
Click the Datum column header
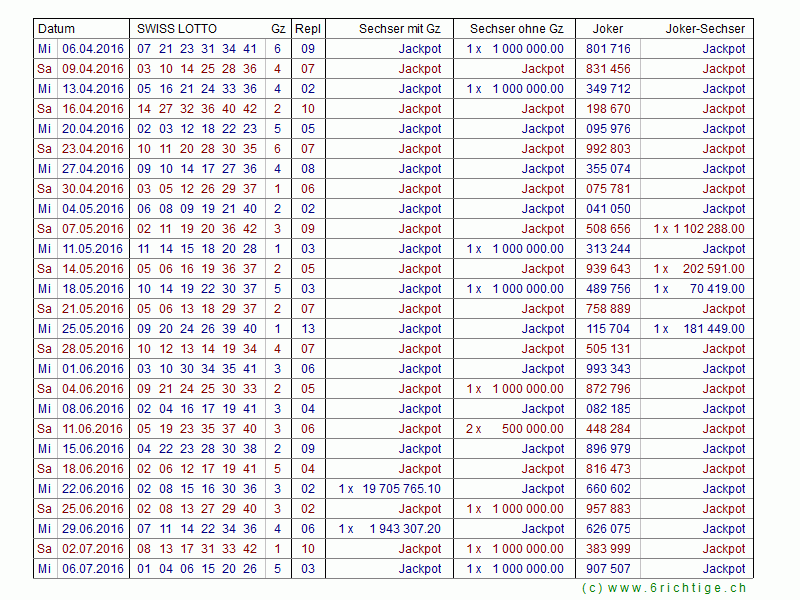pyautogui.click(x=56, y=29)
